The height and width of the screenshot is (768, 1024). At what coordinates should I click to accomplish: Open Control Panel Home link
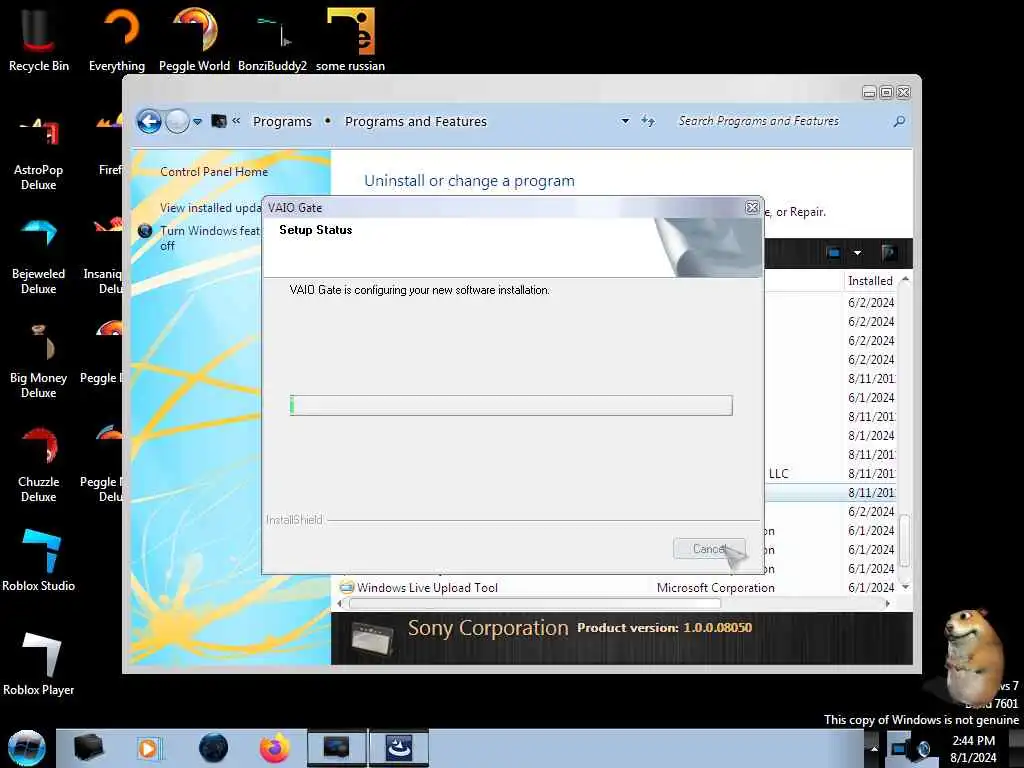pos(214,172)
